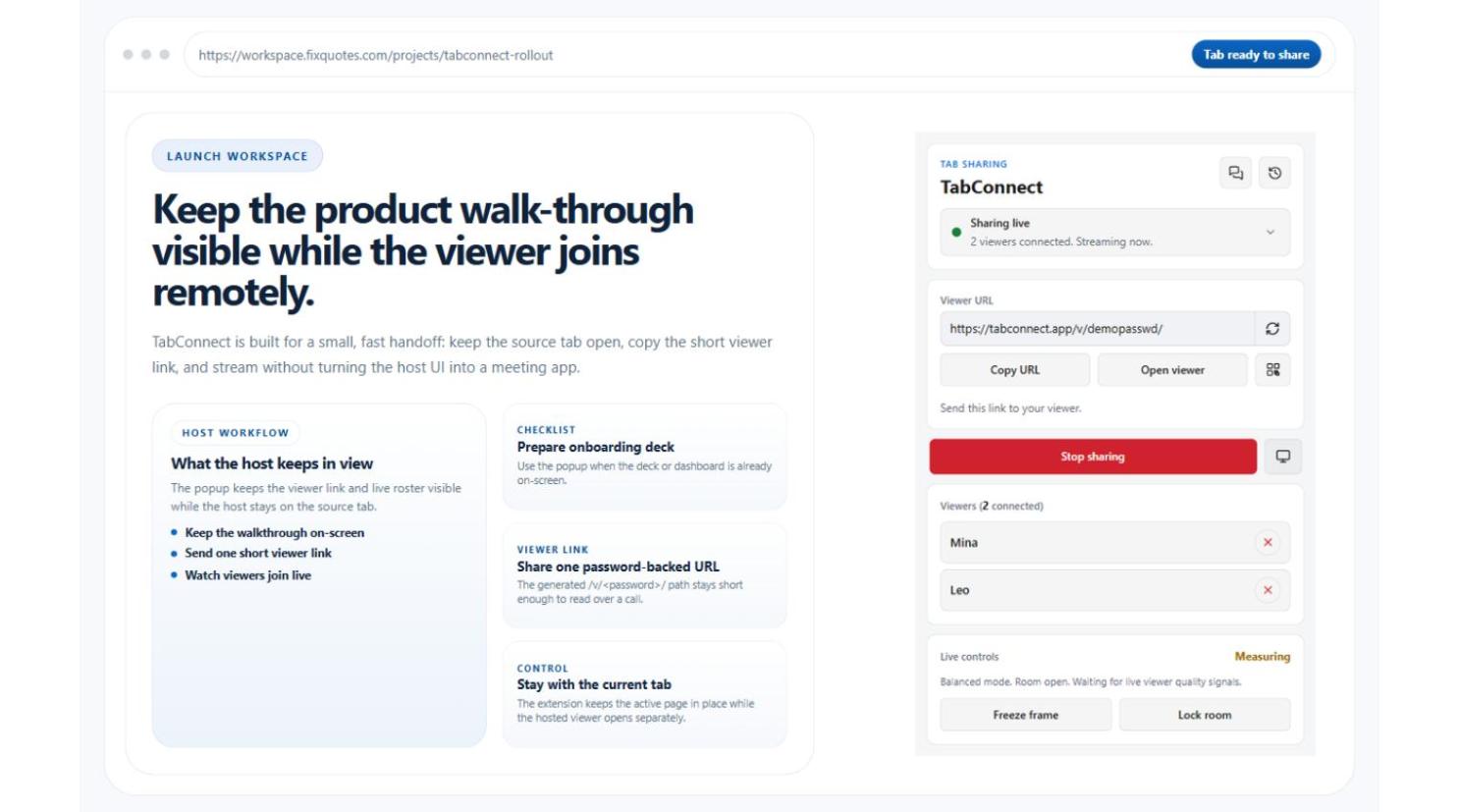Viewport: 1459px width, 812px height.
Task: Select the viewer URL field
Action: point(1097,329)
